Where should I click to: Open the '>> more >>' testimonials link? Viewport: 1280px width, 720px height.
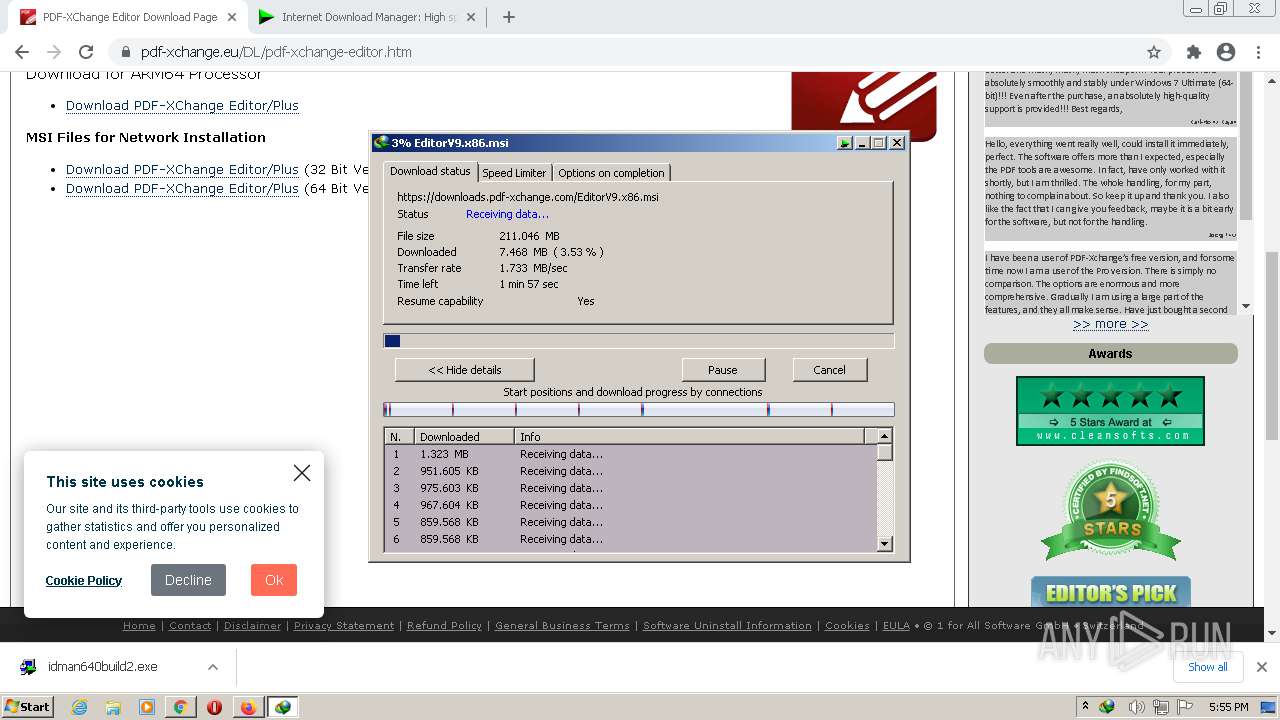click(x=1110, y=324)
